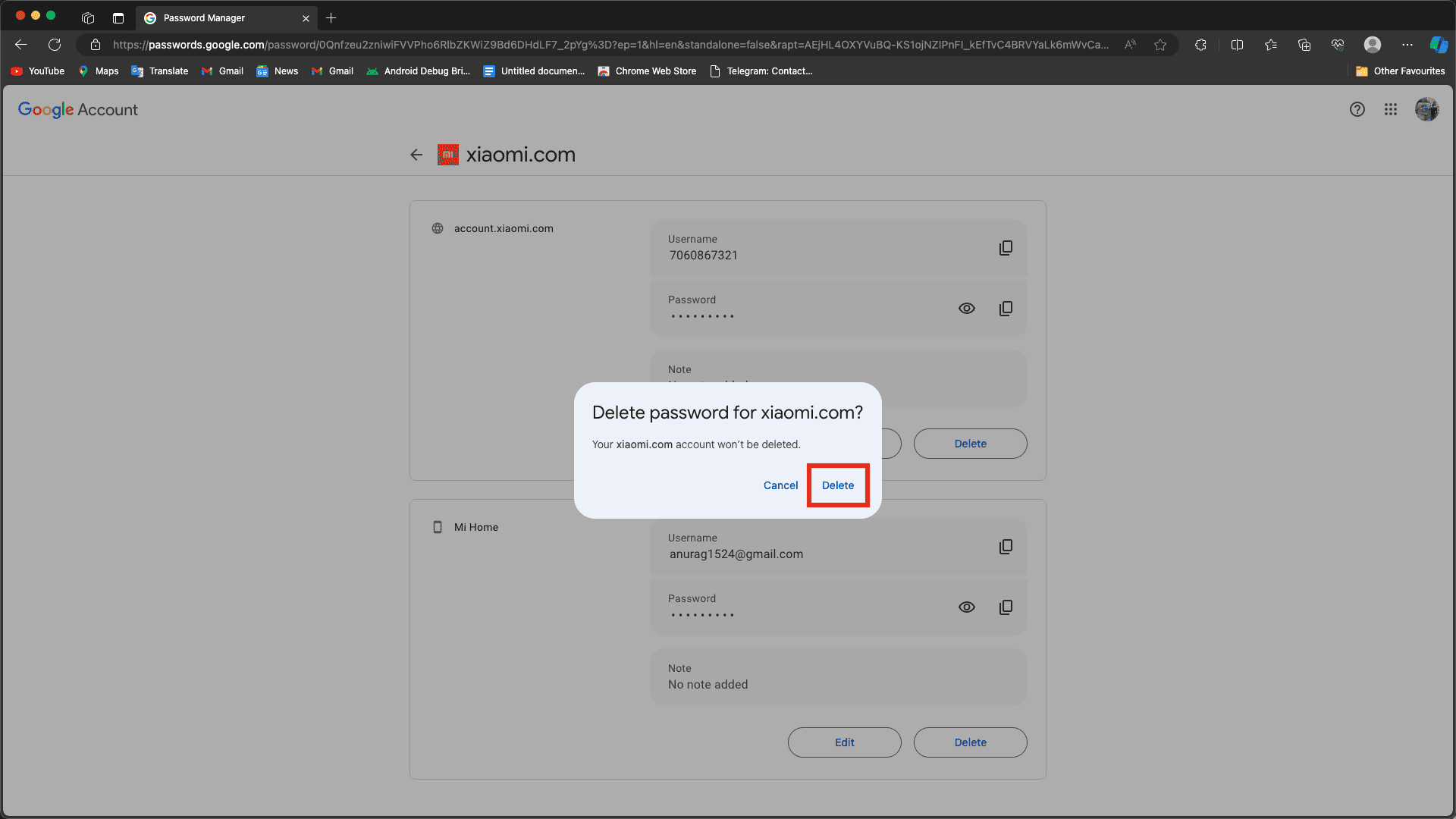This screenshot has height=819, width=1456.
Task: Star this page as a favourite
Action: pos(1160,45)
